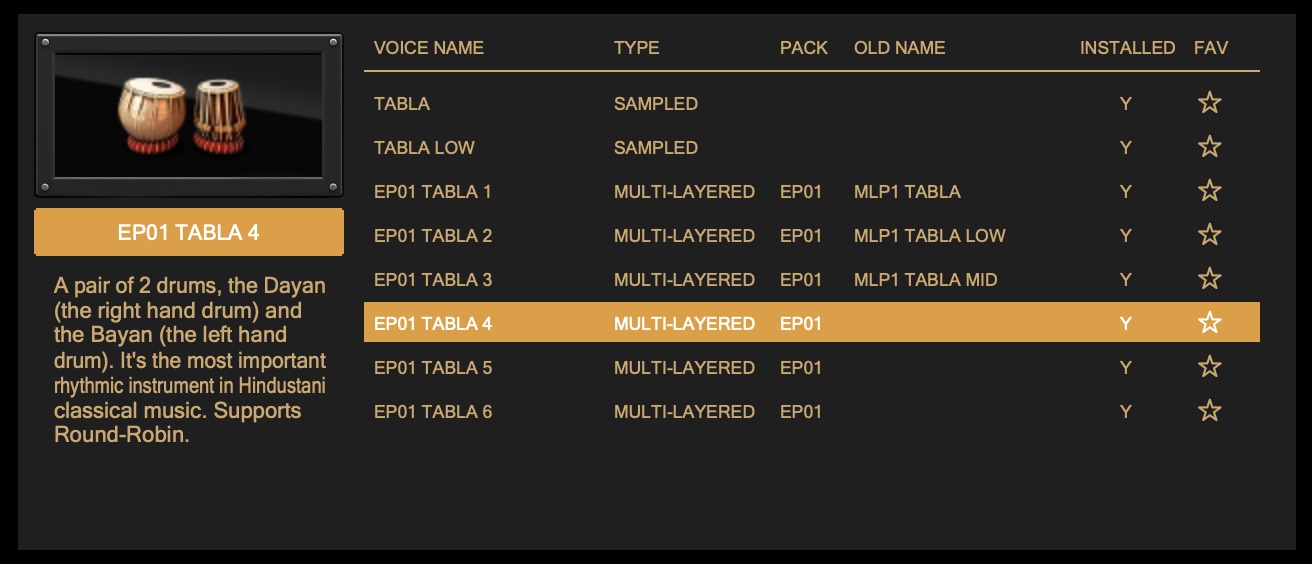
Task: Click the favorite star for EP01 TABLA 3
Action: click(x=1209, y=279)
